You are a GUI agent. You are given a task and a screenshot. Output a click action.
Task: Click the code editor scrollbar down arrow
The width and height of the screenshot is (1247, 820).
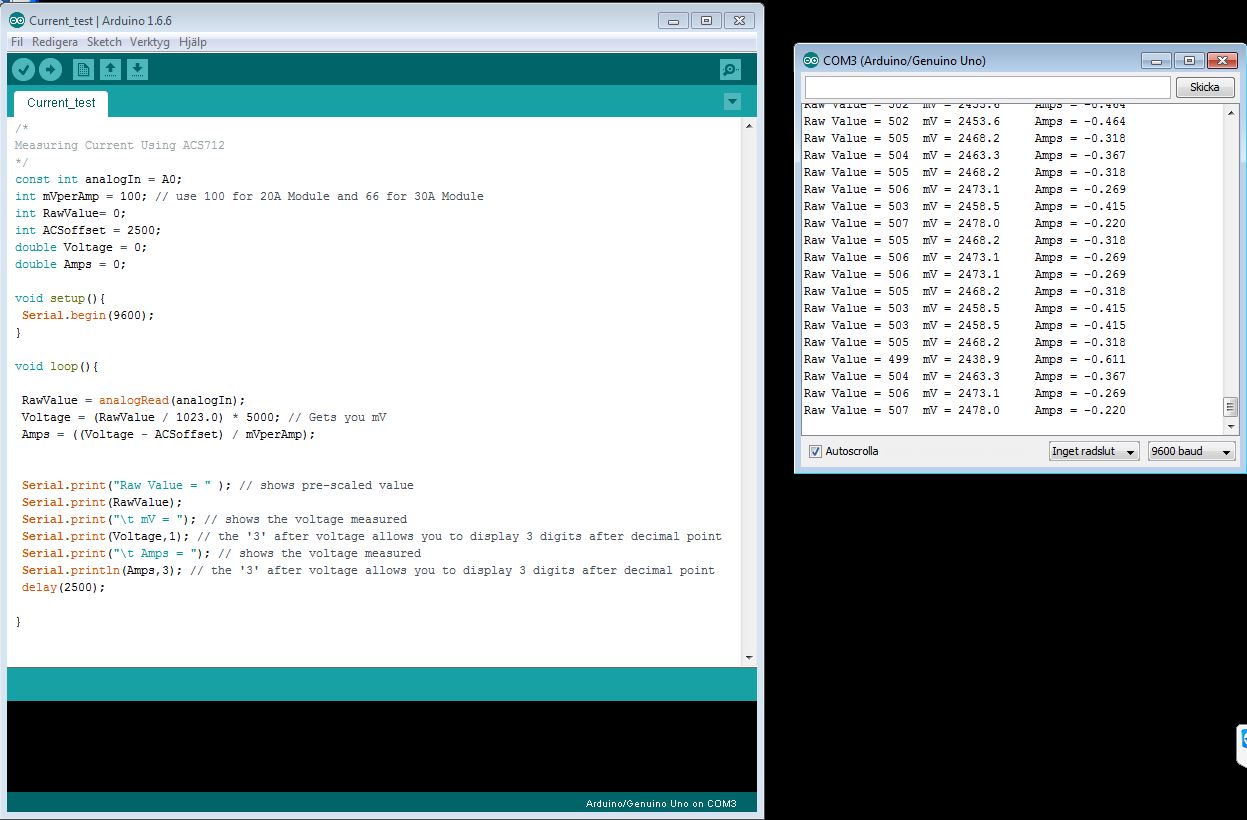[x=748, y=657]
